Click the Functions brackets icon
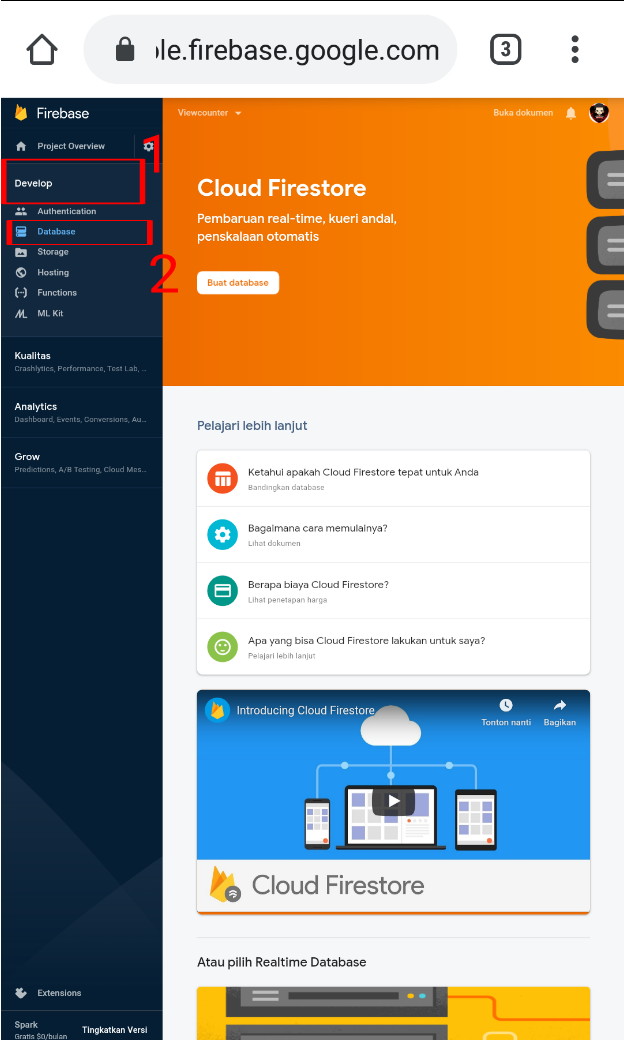Image resolution: width=624 pixels, height=1040 pixels. point(21,292)
